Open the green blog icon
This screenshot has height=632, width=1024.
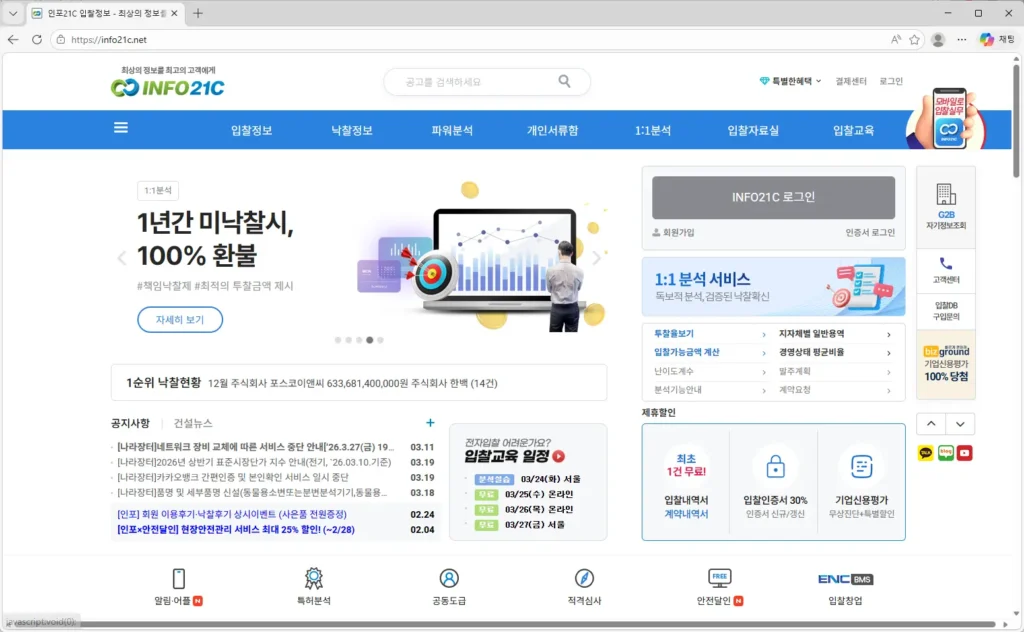click(x=945, y=453)
